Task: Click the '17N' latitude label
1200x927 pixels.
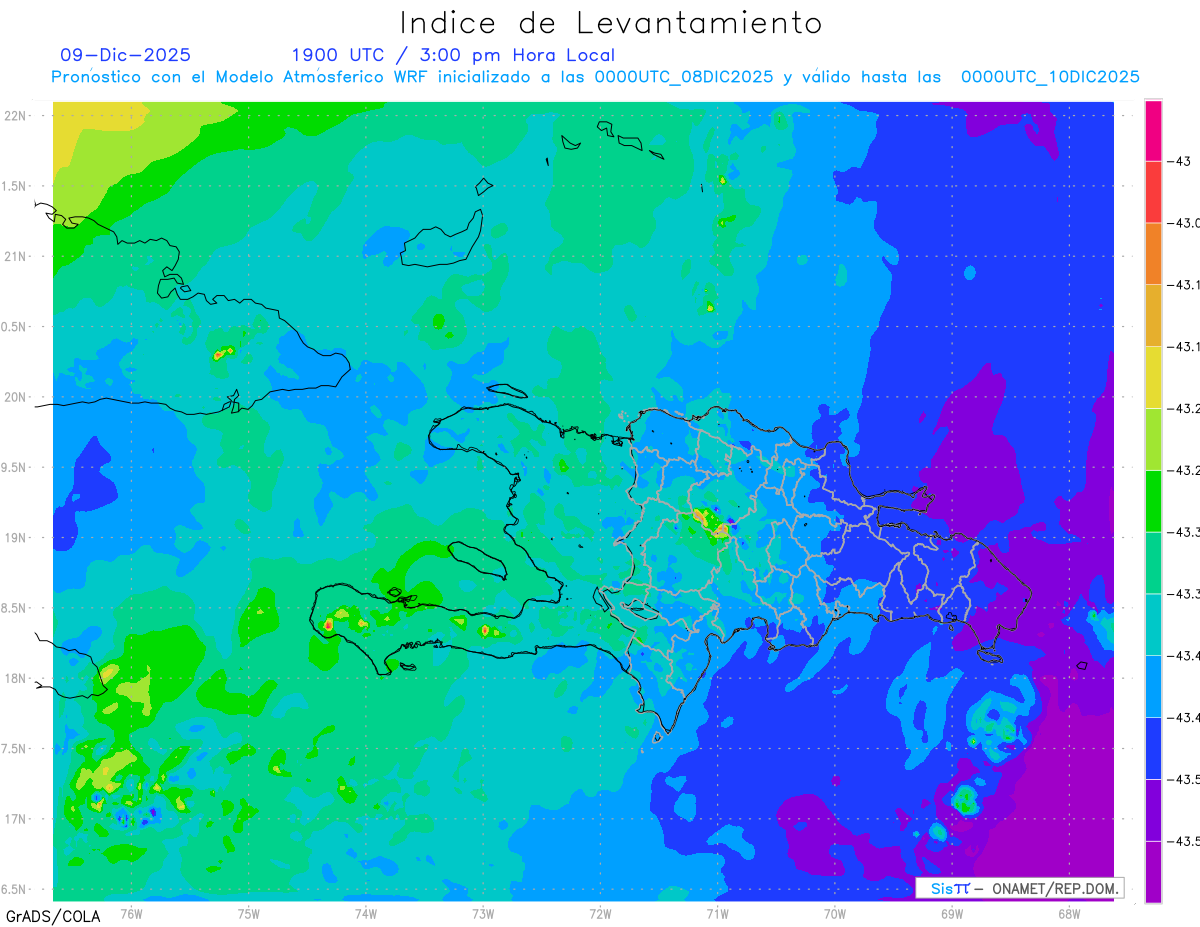Action: 16,819
